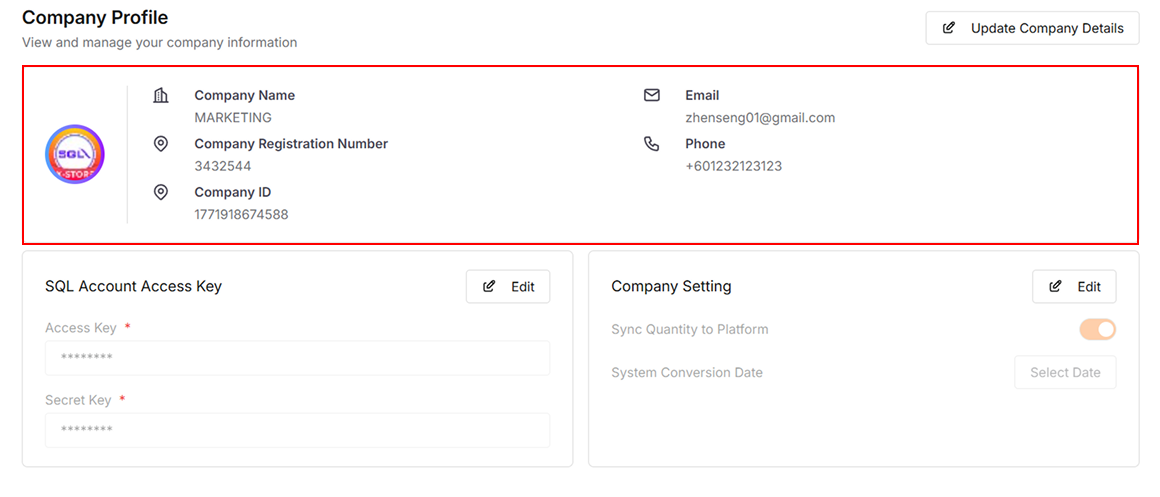Click the envelope icon beside Email
The width and height of the screenshot is (1160, 497).
(x=652, y=95)
